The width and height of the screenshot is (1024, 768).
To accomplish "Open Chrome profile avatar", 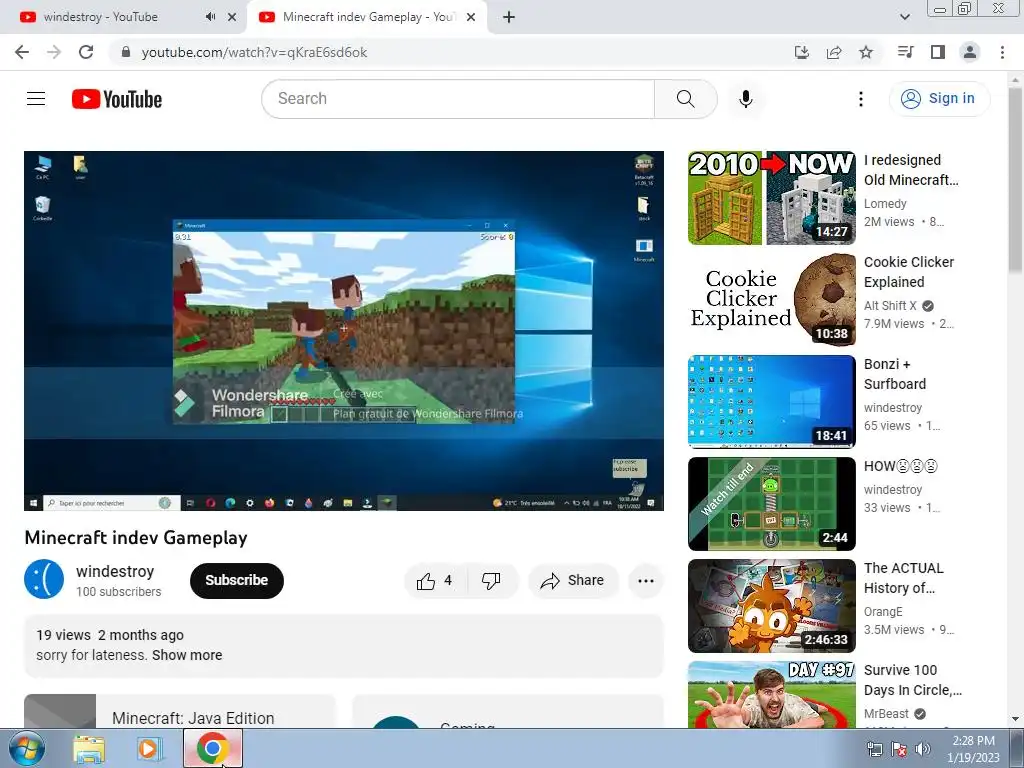I will (x=970, y=52).
